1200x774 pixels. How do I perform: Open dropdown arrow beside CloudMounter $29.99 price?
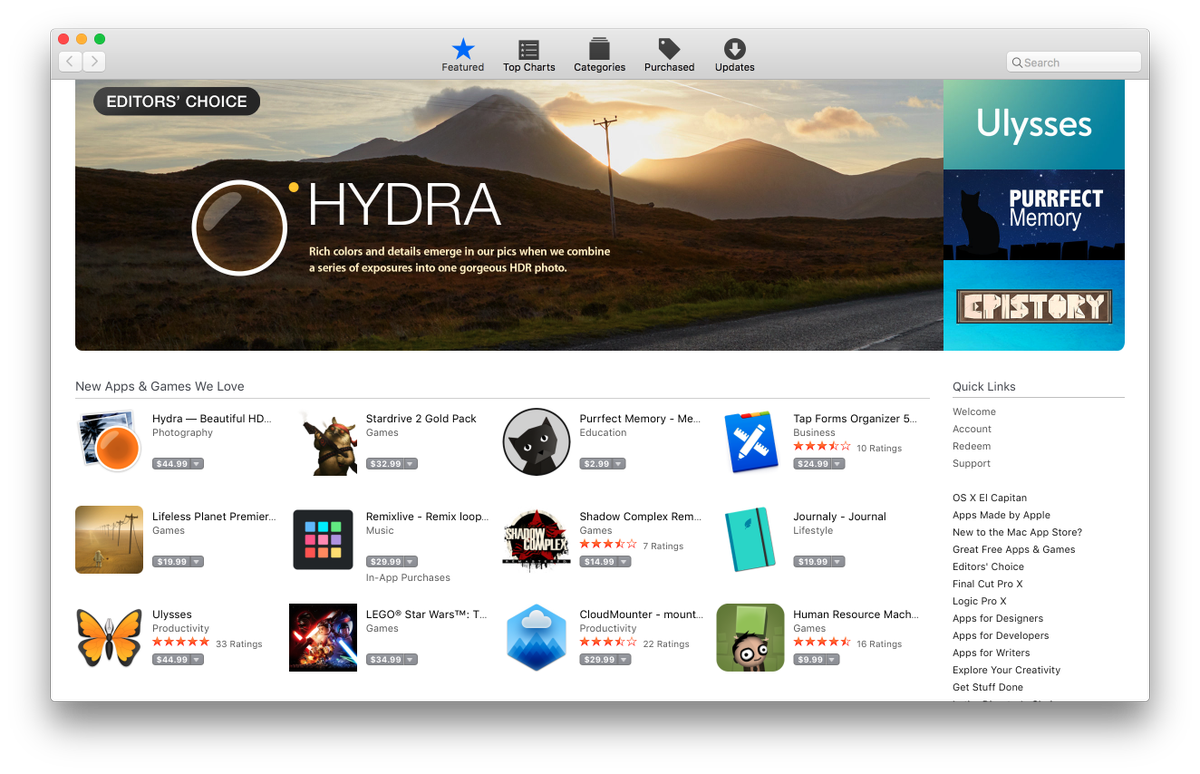625,660
